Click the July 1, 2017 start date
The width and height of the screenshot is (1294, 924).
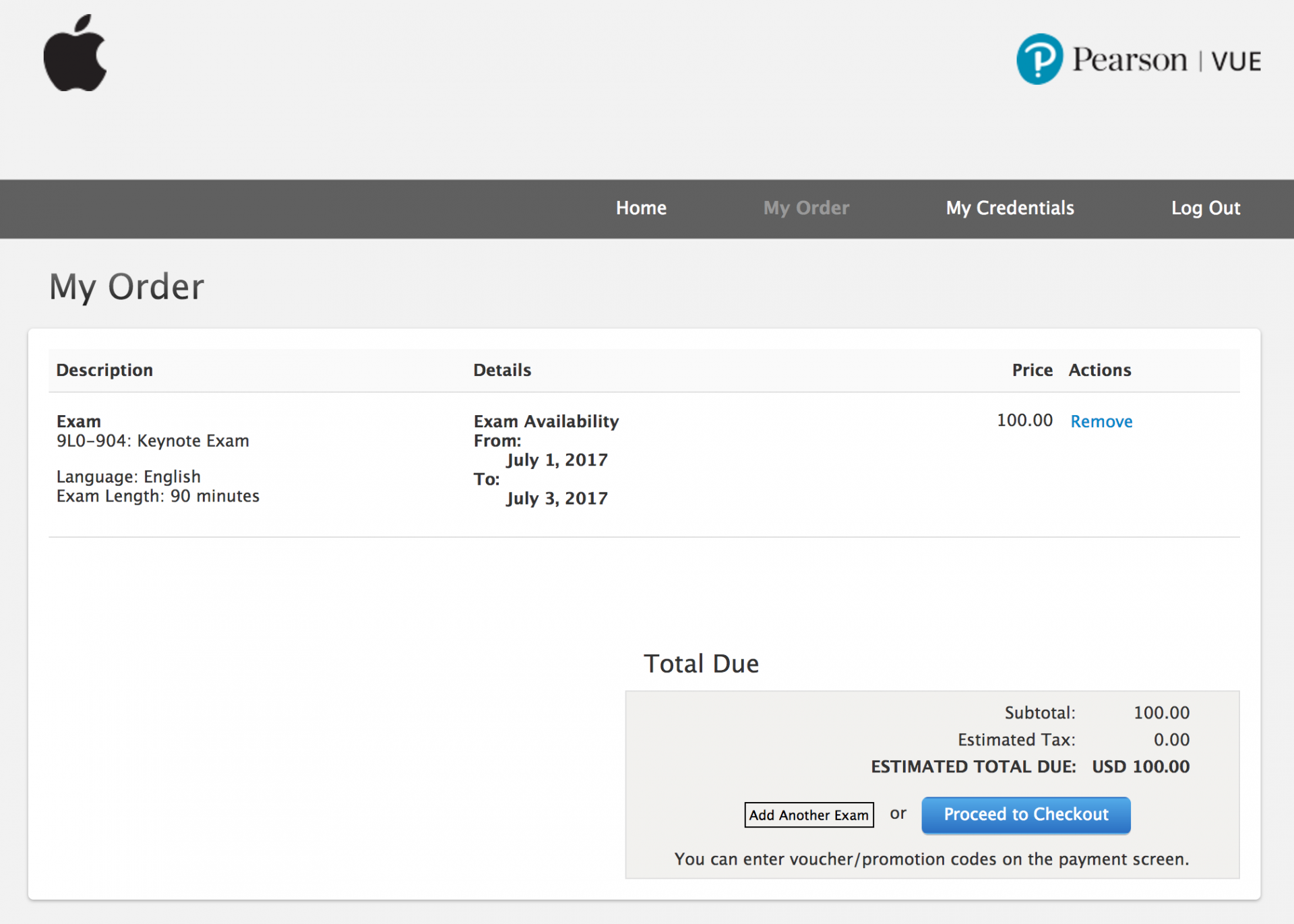tap(557, 460)
